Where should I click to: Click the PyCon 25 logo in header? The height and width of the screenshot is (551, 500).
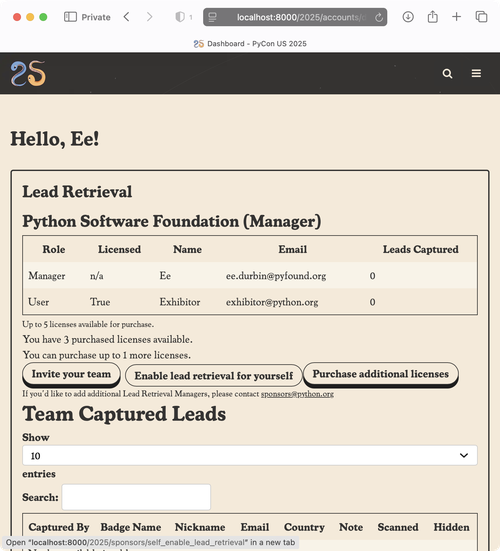coord(28,73)
